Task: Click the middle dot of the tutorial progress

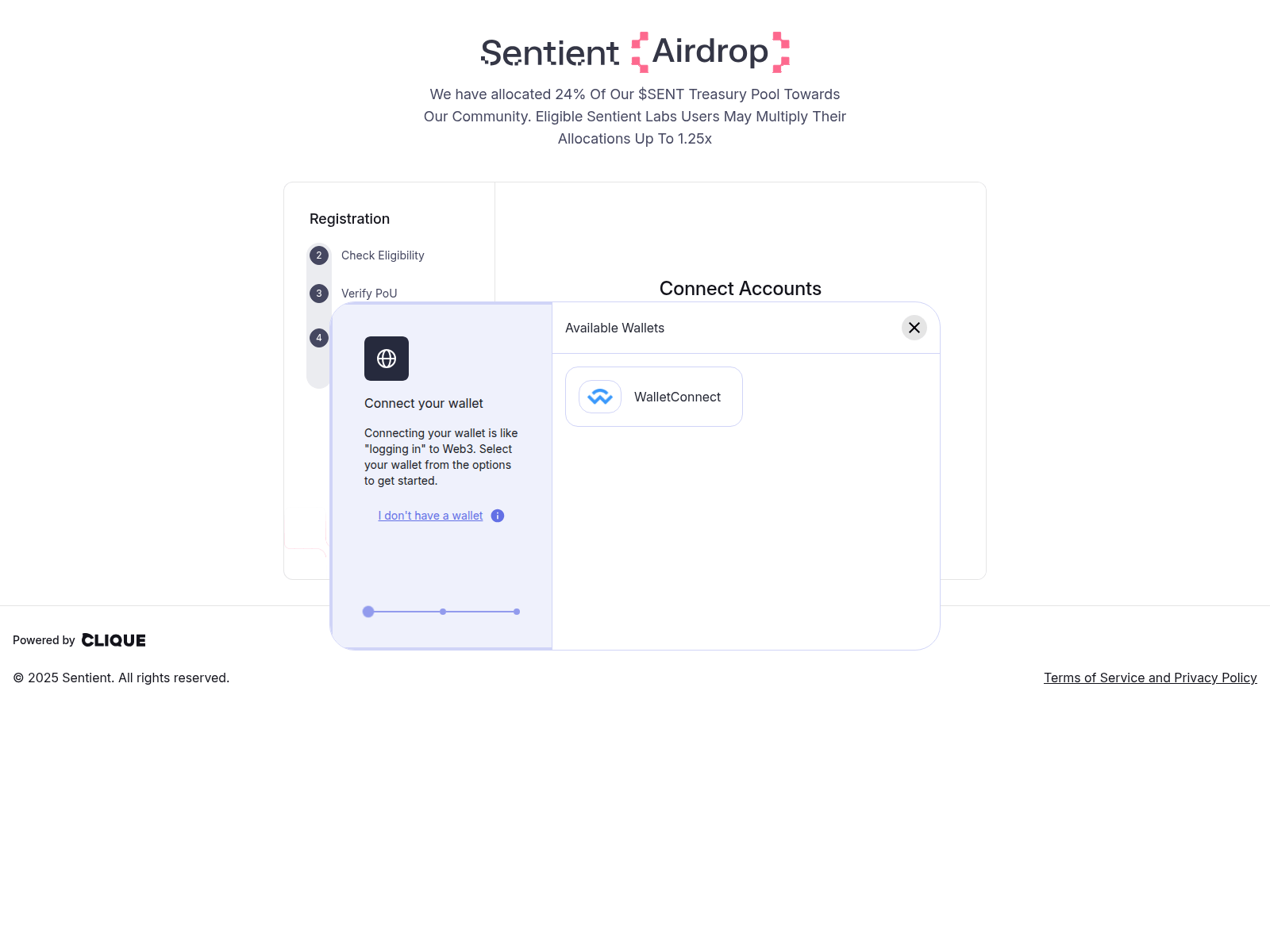Action: (443, 611)
